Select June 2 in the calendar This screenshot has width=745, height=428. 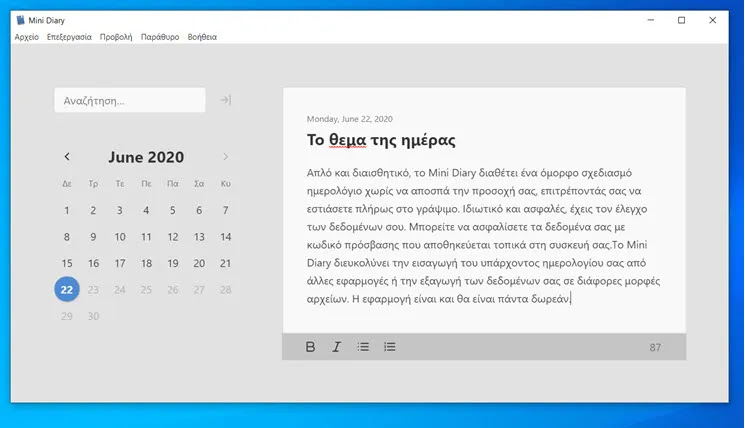coord(93,210)
